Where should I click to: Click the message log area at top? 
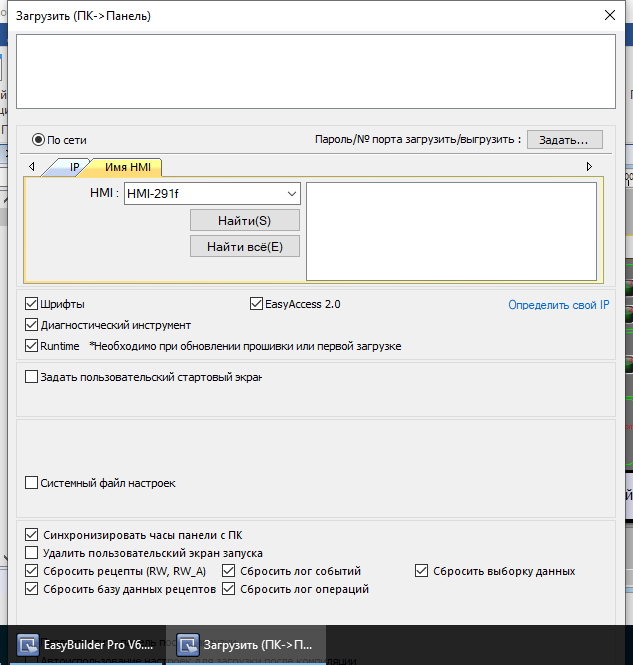[x=316, y=71]
